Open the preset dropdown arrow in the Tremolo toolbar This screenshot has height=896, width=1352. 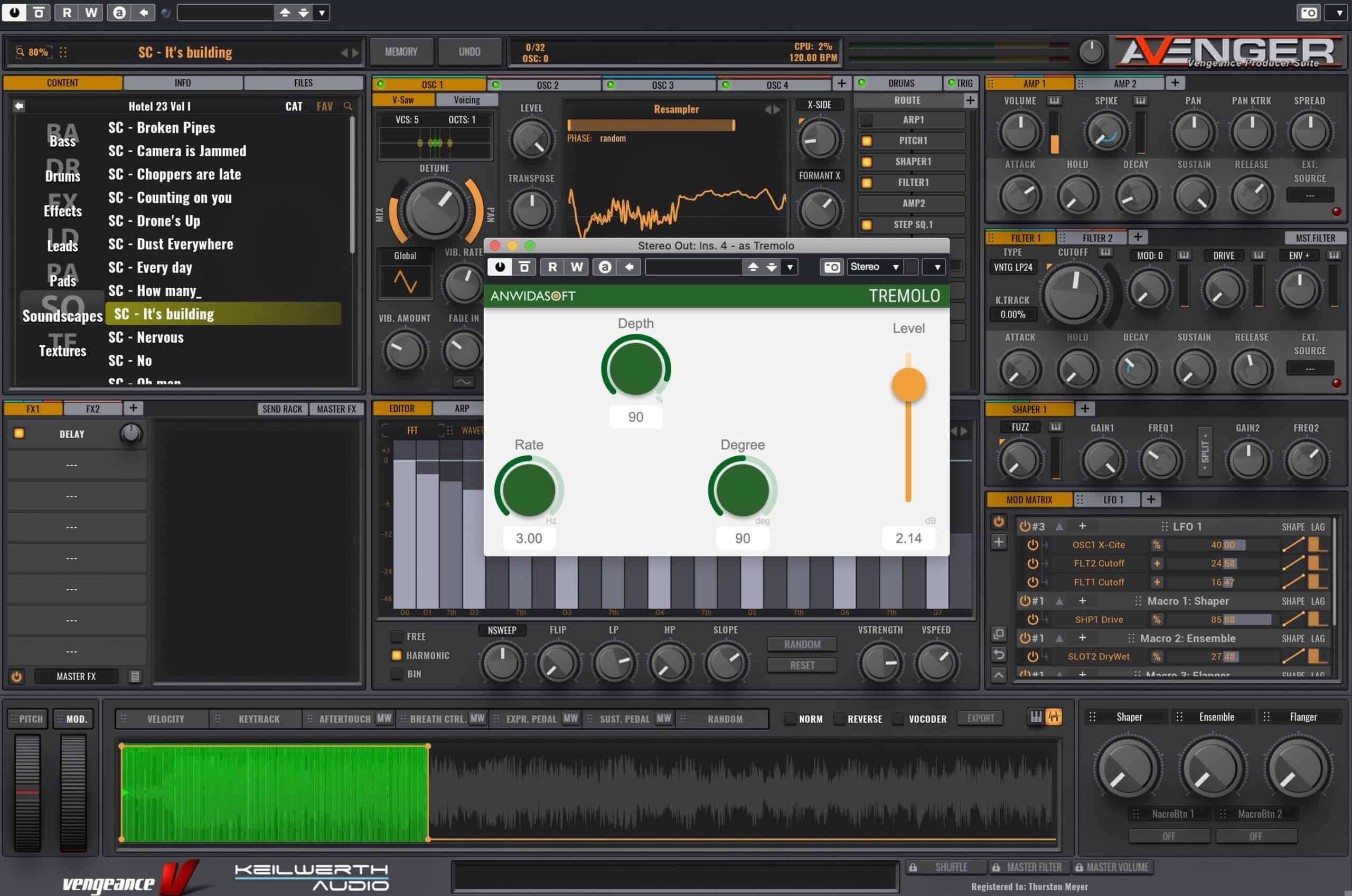point(790,267)
